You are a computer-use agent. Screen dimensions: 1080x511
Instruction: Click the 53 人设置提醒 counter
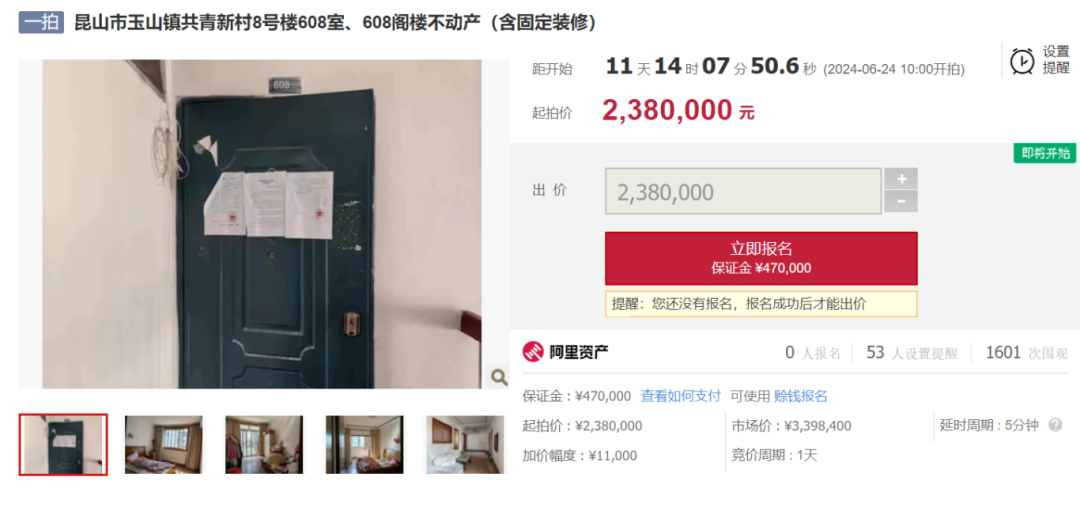point(912,353)
